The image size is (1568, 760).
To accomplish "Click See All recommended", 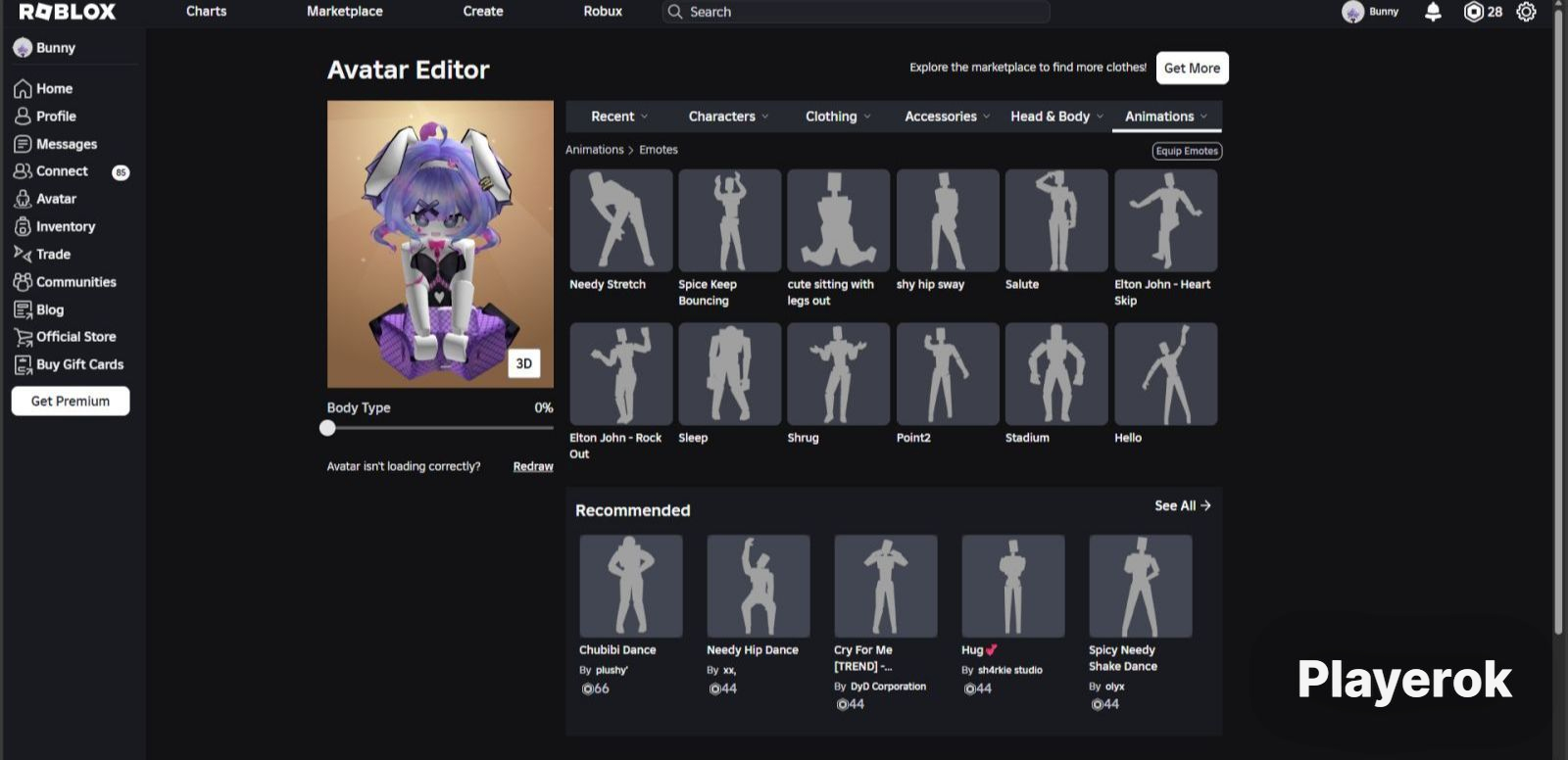I will click(x=1183, y=506).
